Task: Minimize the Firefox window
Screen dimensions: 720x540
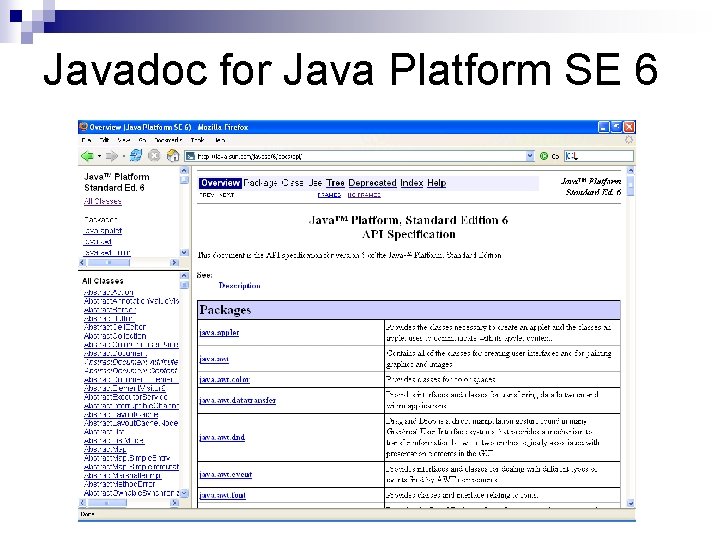Action: click(604, 127)
